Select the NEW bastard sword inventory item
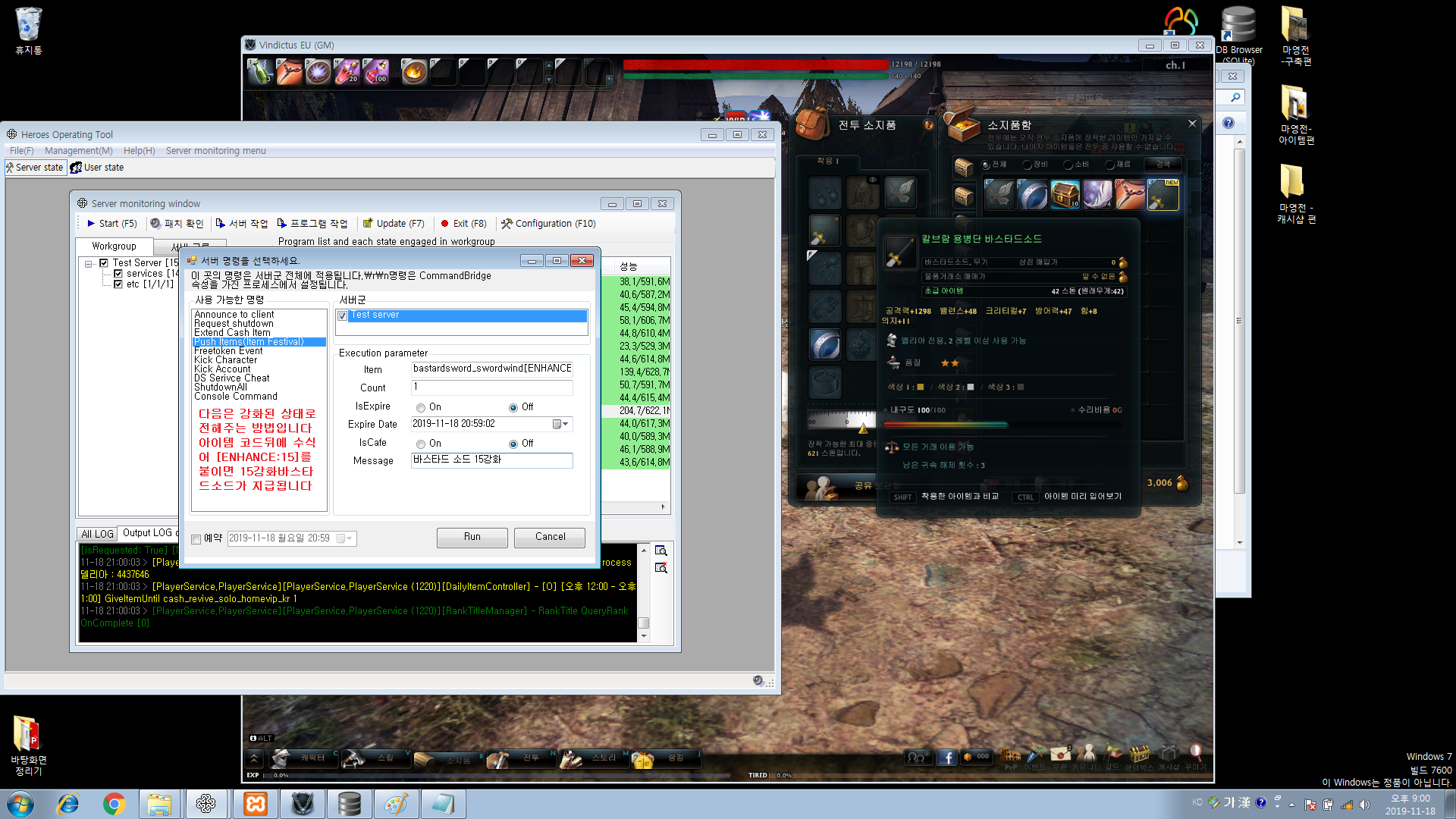This screenshot has height=819, width=1456. tap(1163, 194)
